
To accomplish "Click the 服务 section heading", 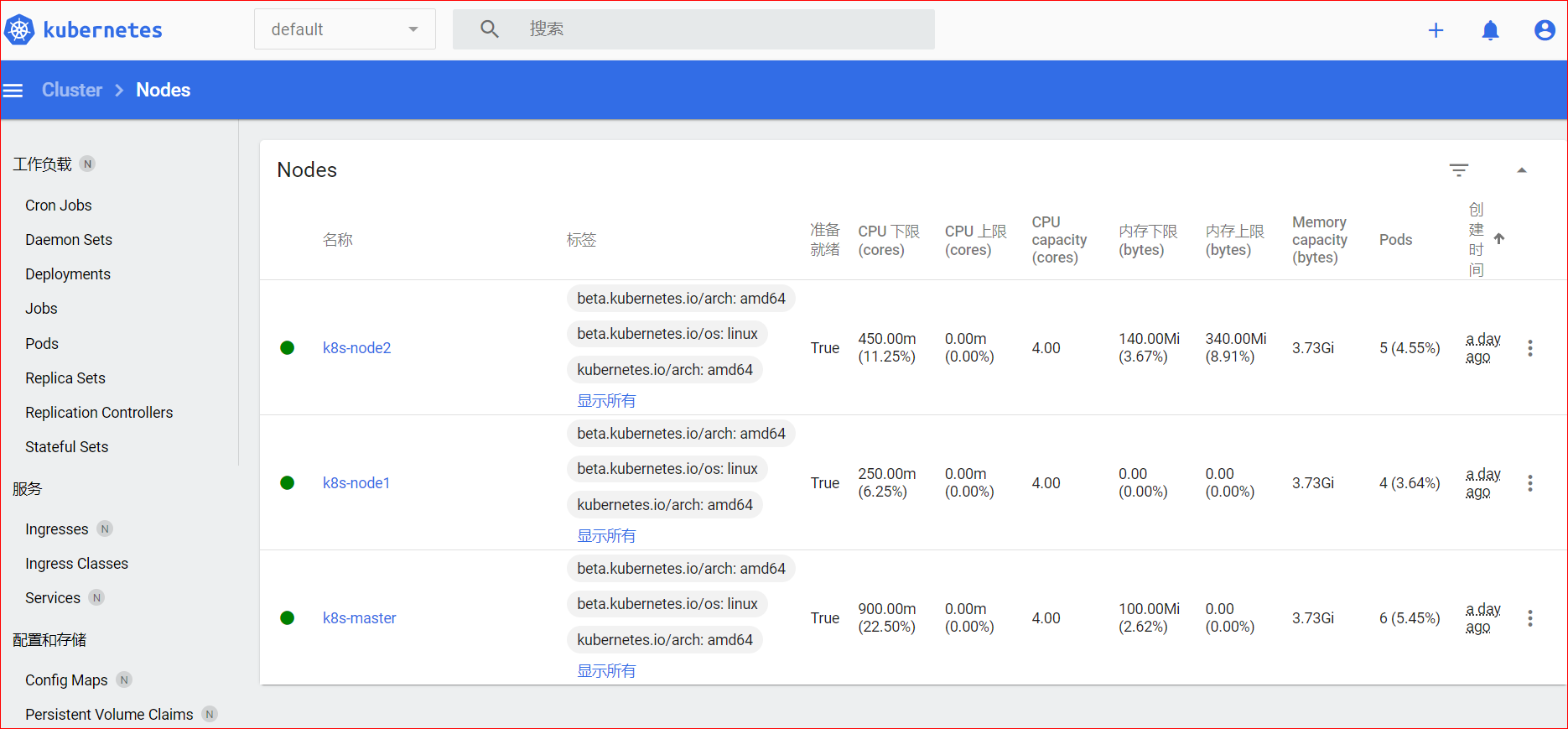I will click(27, 489).
